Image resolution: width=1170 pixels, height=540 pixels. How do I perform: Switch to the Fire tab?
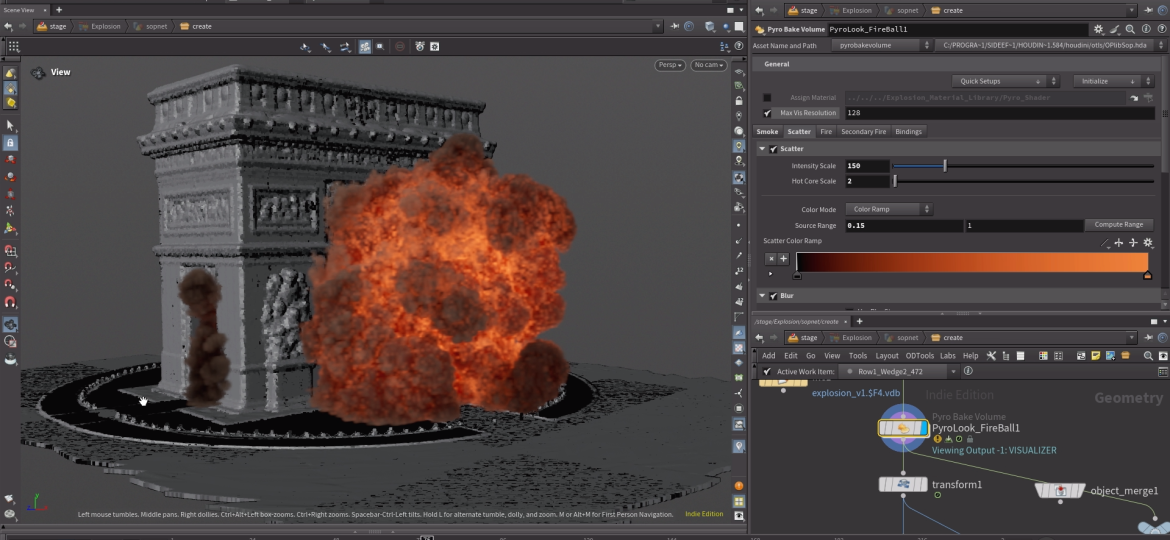(x=826, y=131)
